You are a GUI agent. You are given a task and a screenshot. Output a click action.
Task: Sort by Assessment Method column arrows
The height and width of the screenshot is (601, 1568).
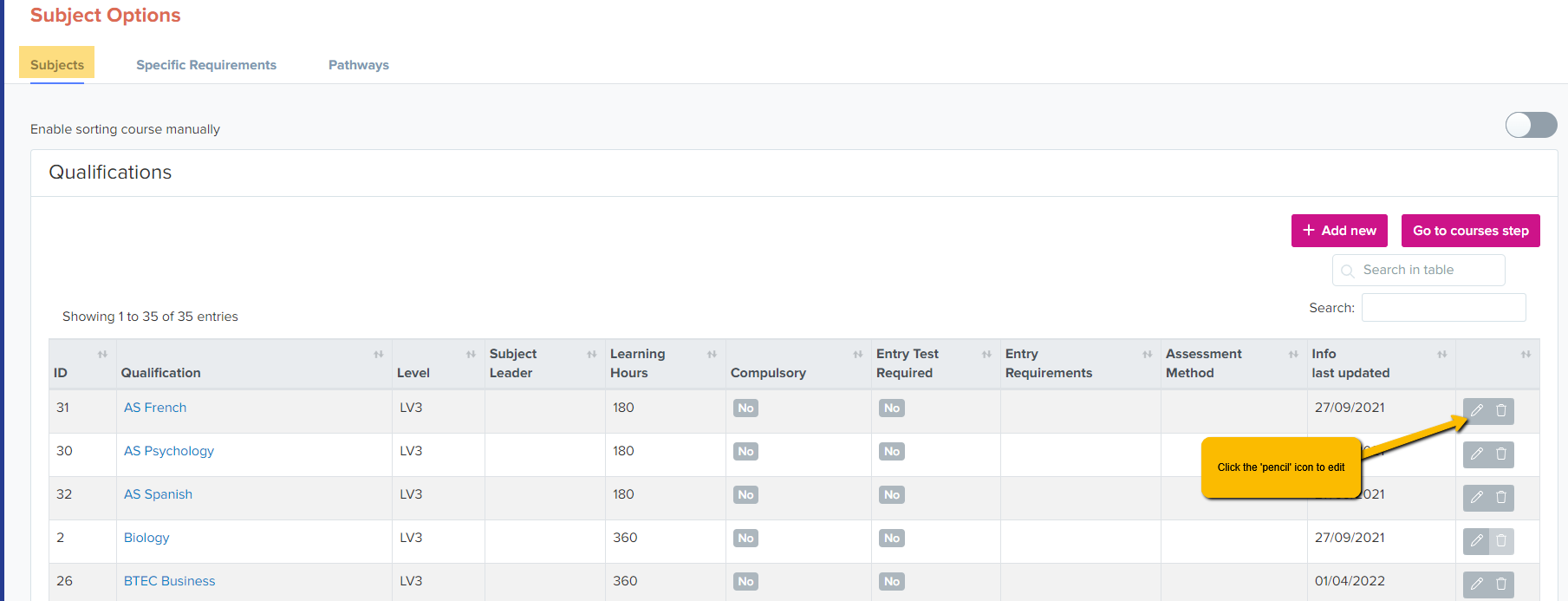point(1293,354)
